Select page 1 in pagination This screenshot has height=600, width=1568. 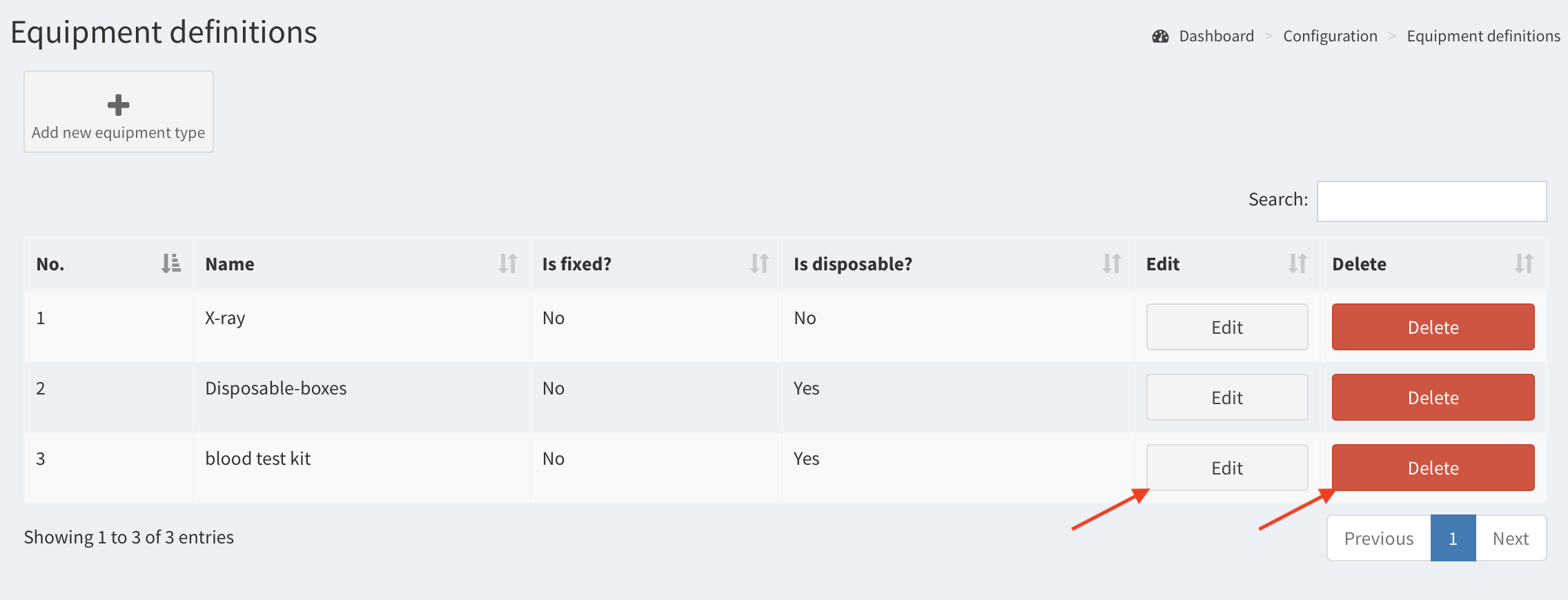point(1453,539)
